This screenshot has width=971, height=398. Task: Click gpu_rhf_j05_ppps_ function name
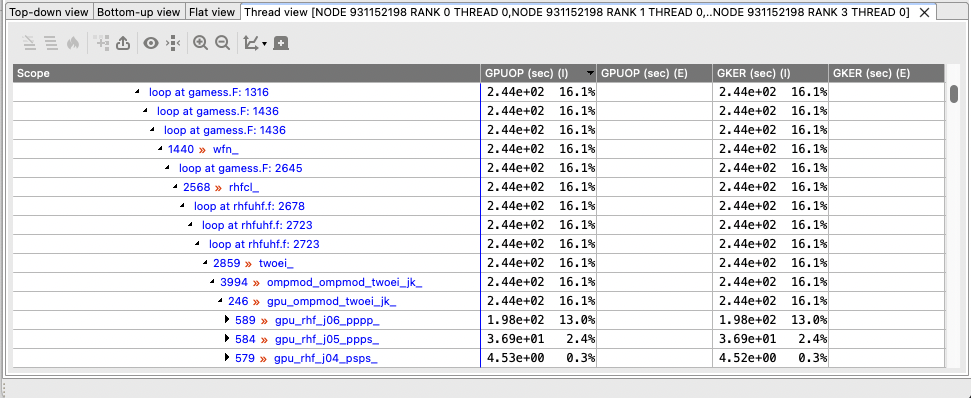coord(326,339)
